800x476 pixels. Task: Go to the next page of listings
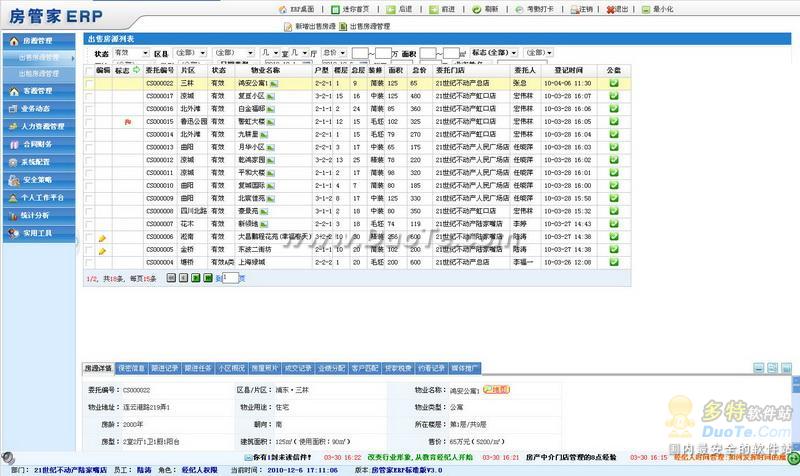point(196,278)
